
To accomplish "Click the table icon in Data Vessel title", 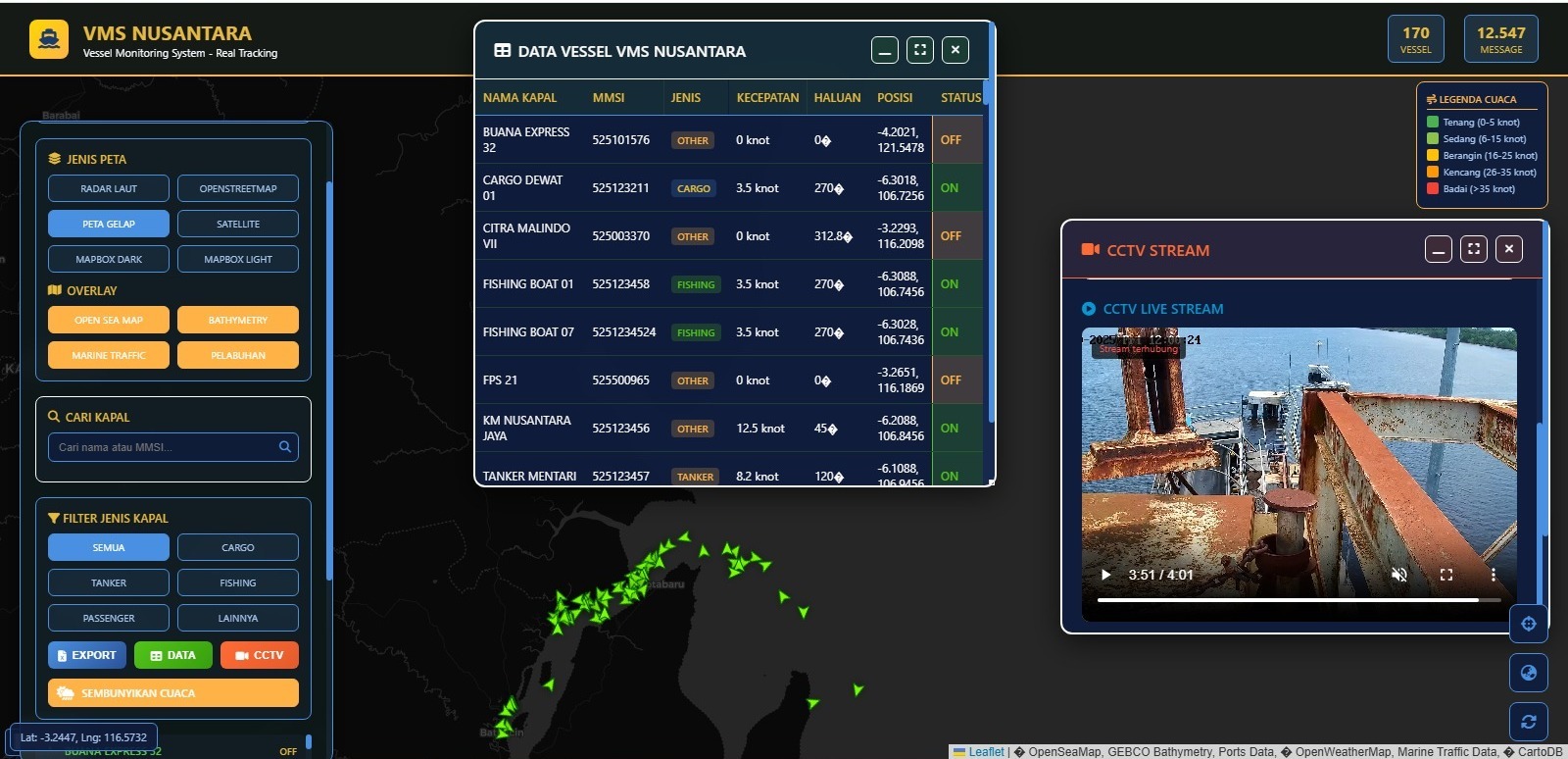I will pos(503,50).
